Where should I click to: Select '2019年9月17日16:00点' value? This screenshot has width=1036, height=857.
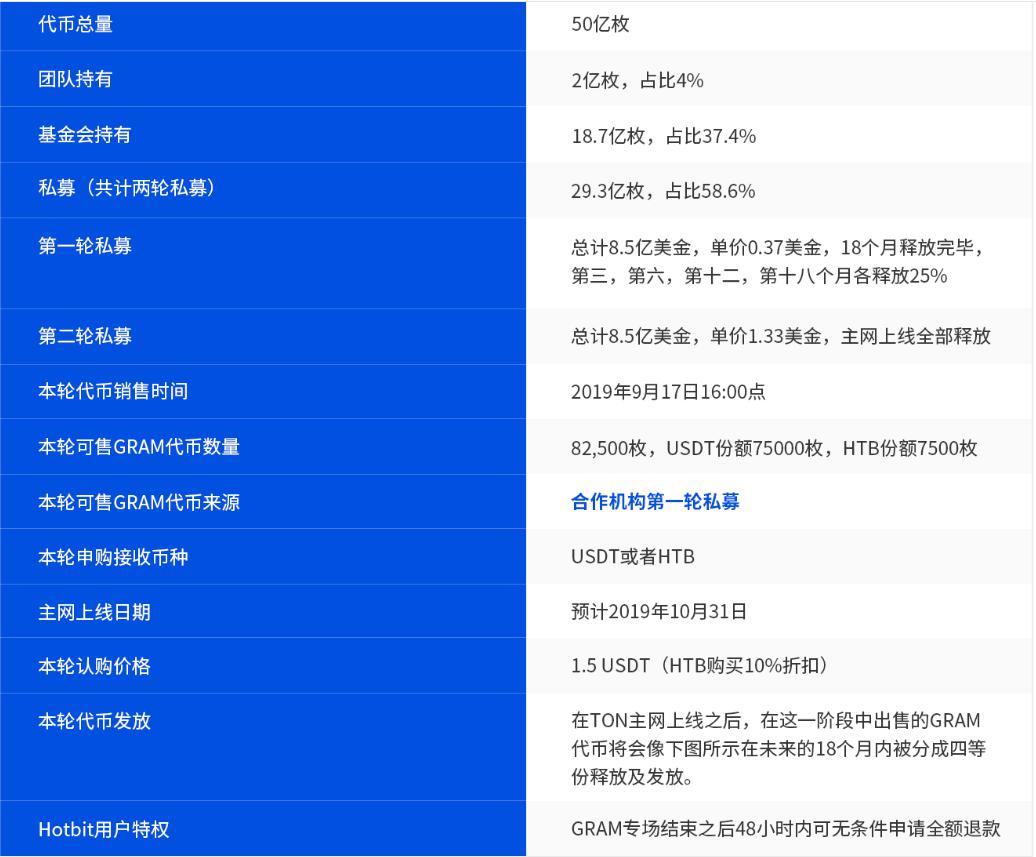[668, 392]
